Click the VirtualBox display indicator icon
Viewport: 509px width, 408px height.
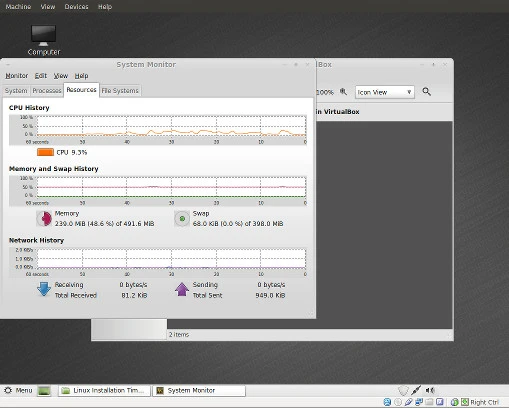440,402
